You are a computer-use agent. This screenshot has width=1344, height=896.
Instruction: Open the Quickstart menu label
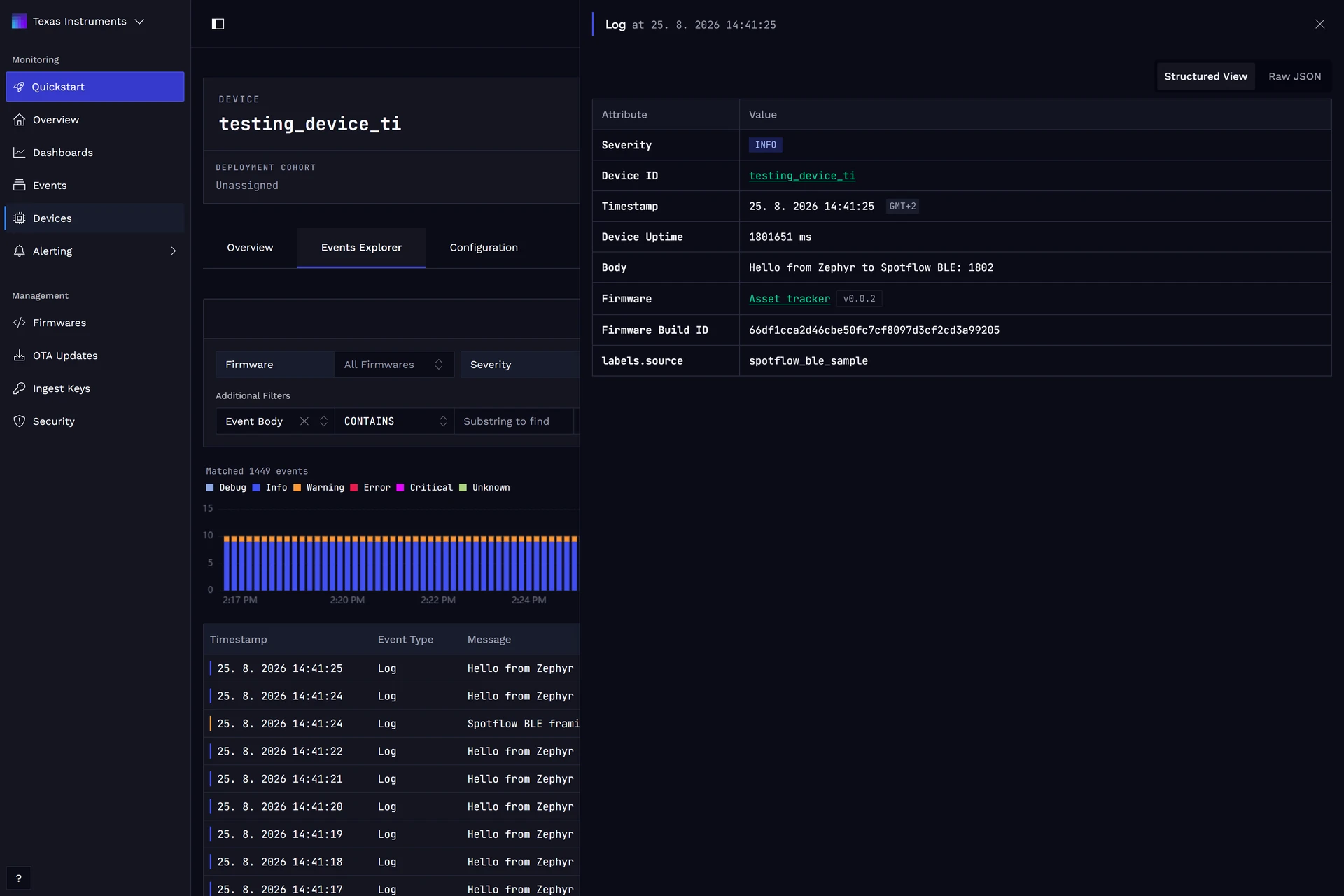pyautogui.click(x=58, y=87)
